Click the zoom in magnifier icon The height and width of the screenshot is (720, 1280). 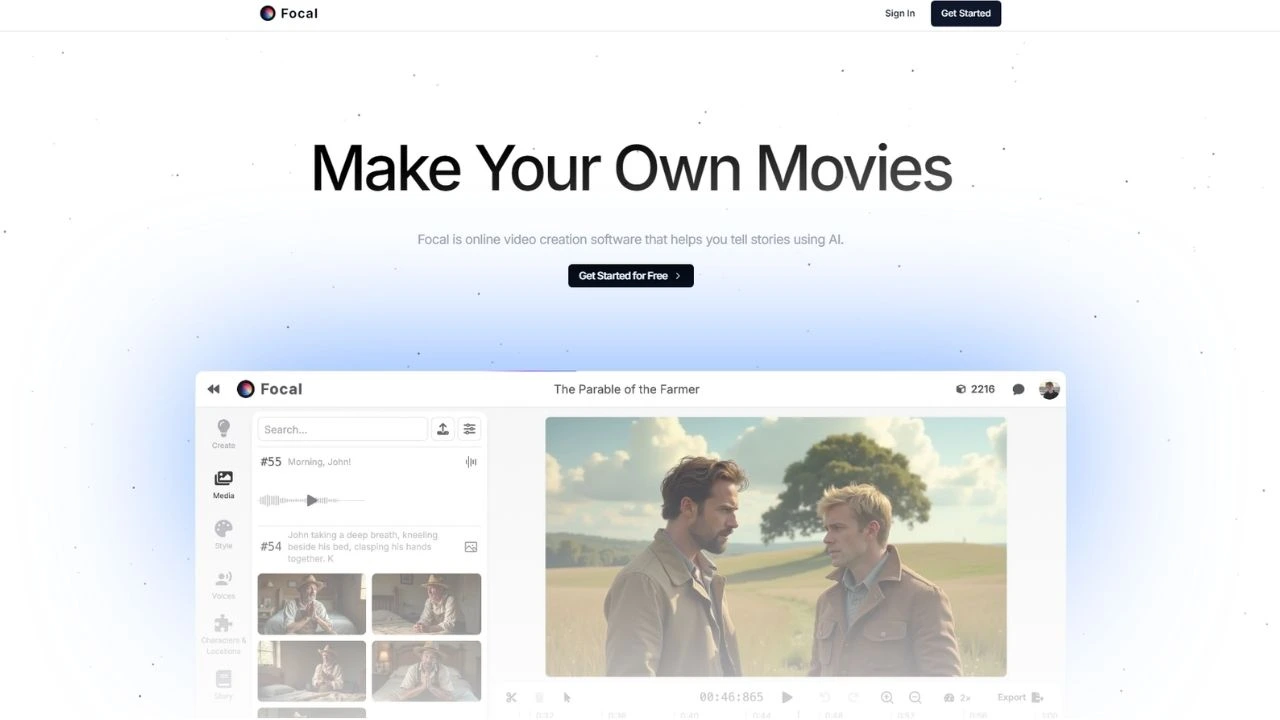click(887, 697)
